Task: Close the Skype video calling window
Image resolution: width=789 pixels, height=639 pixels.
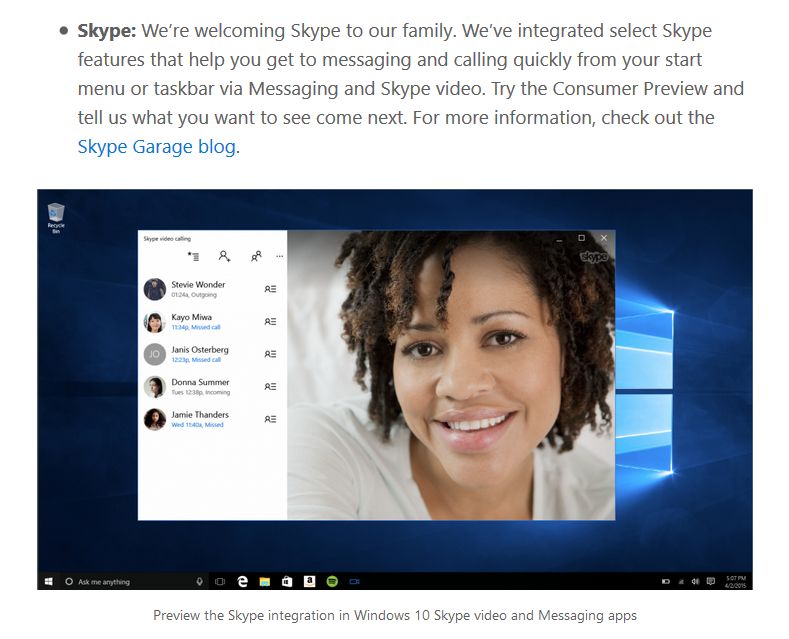Action: tap(604, 238)
